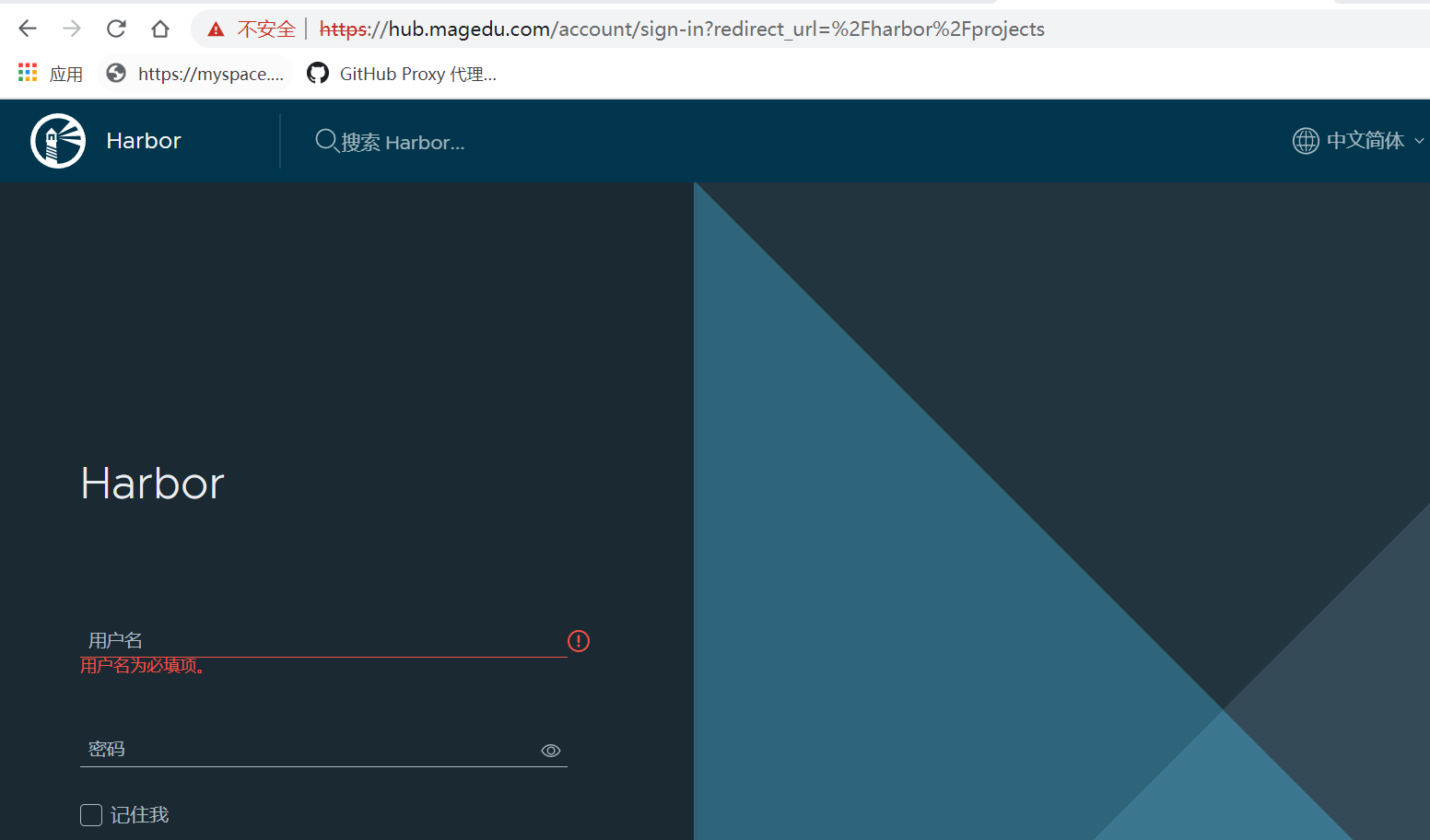Click the 不安全 security label
The image size is (1430, 840).
tap(266, 29)
